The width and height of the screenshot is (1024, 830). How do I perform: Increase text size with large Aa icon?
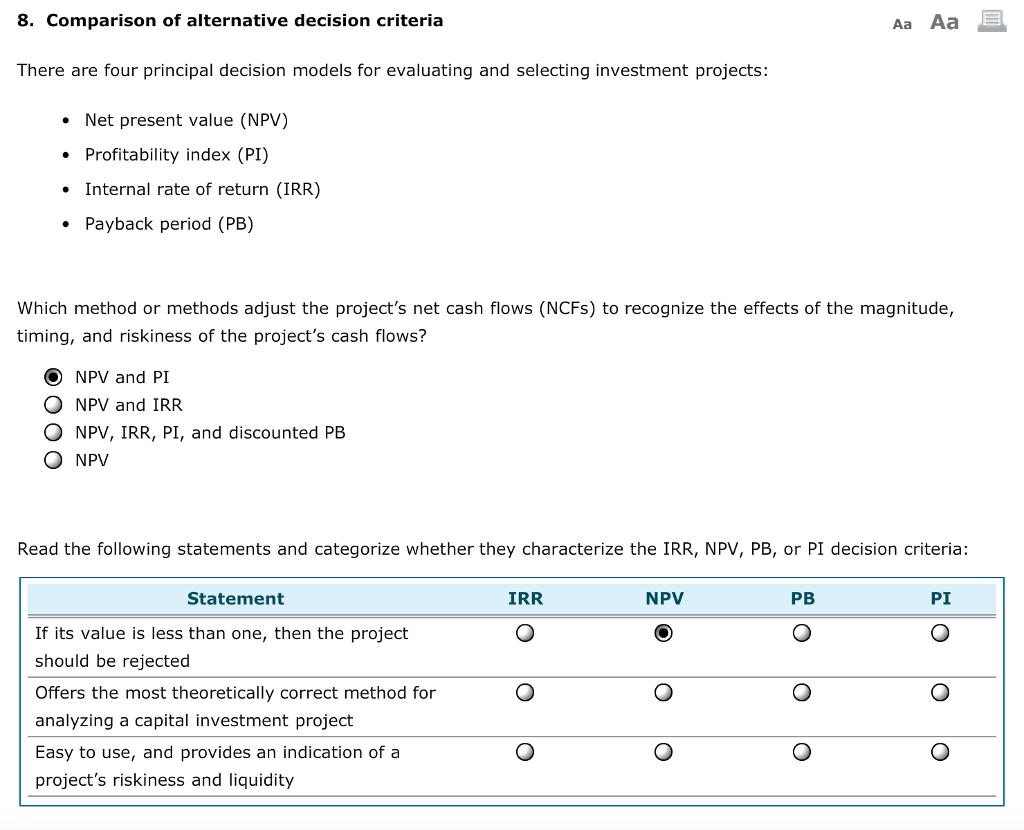pos(943,22)
